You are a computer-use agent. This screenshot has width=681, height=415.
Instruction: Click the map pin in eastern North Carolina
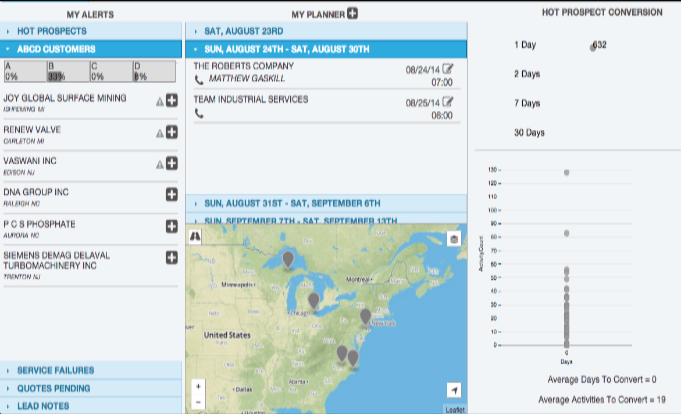click(x=353, y=359)
